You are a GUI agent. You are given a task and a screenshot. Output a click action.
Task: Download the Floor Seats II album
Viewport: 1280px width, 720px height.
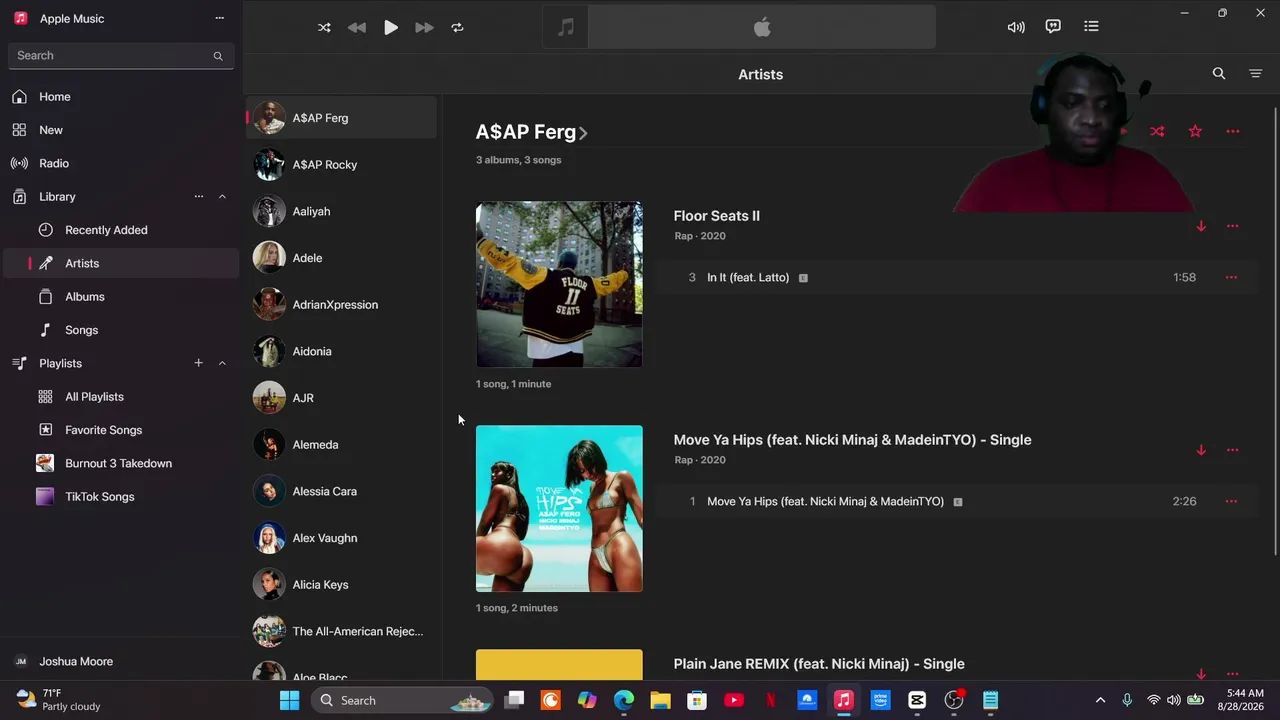click(1201, 226)
